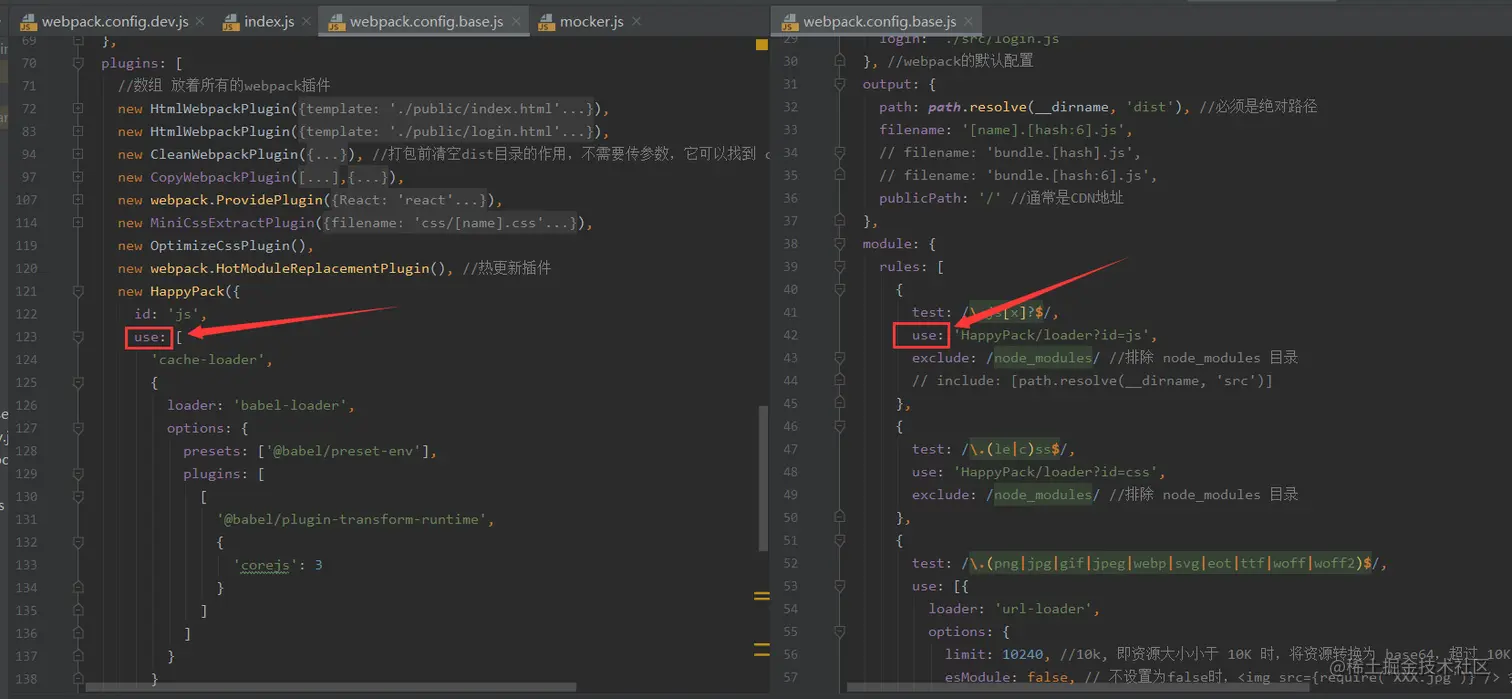Image resolution: width=1512 pixels, height=699 pixels.
Task: Collapse the use array at line 53
Action: 839,586
